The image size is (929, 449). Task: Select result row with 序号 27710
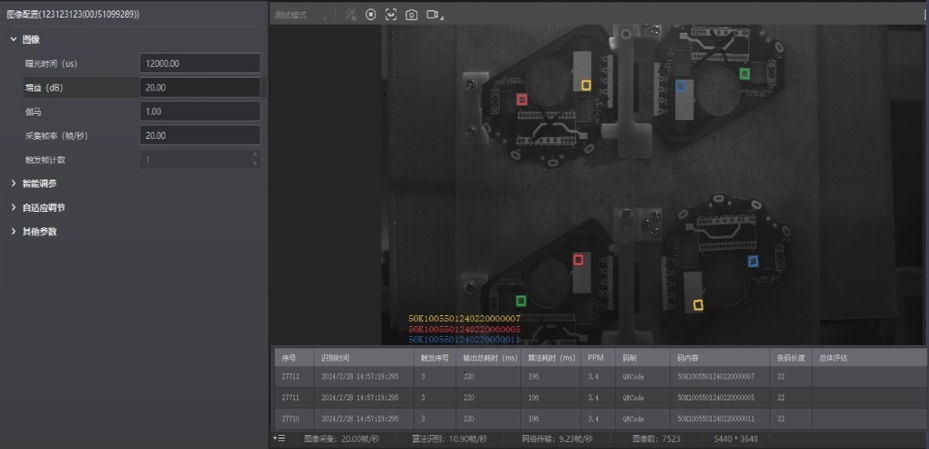[x=600, y=418]
